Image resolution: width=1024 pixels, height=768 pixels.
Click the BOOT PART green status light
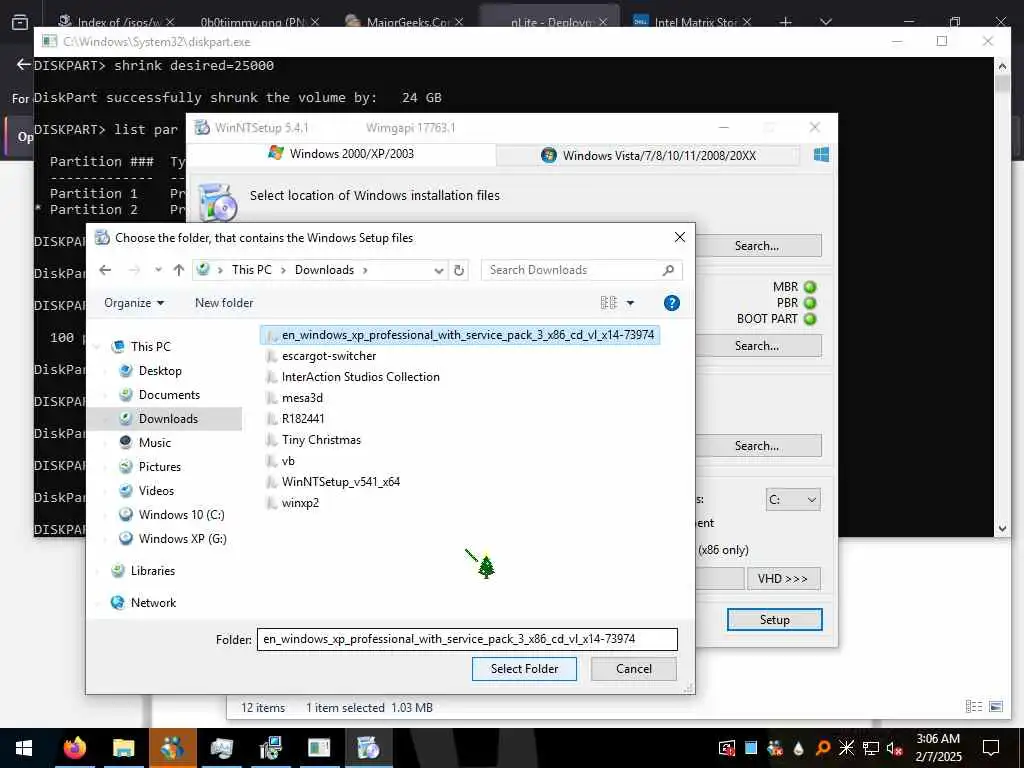810,319
